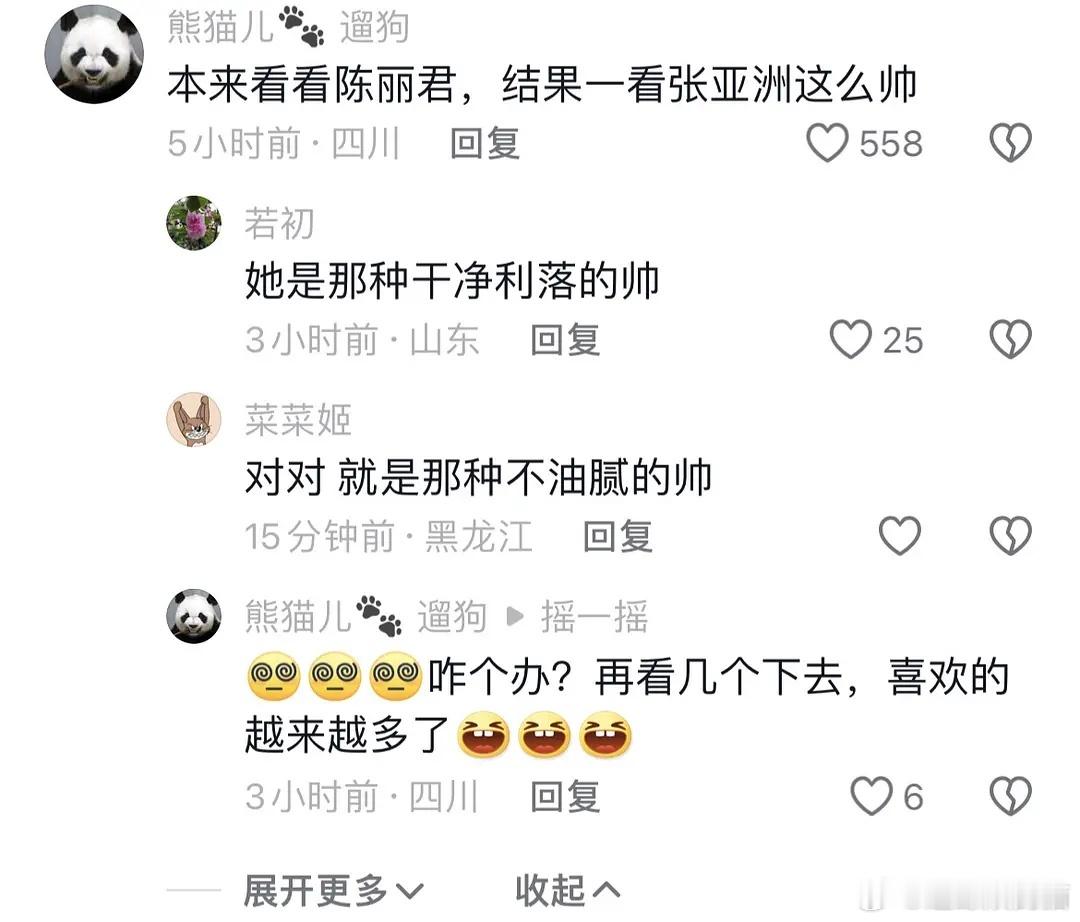Reply to 菜菜姬's 15分钟前 comment
Viewport: 1080px width, 922px height.
tap(618, 536)
